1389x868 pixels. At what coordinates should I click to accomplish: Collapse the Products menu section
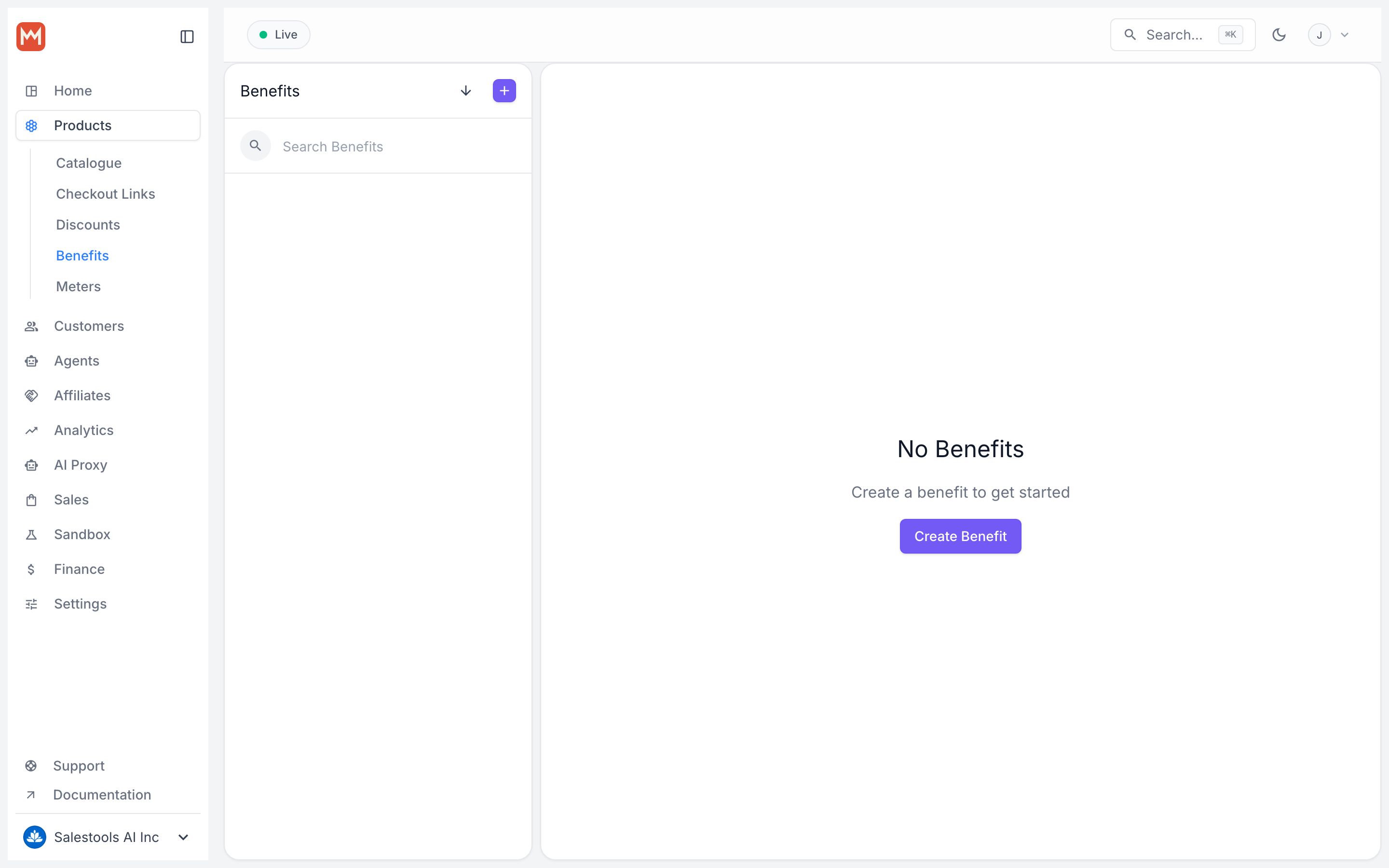pyautogui.click(x=108, y=125)
